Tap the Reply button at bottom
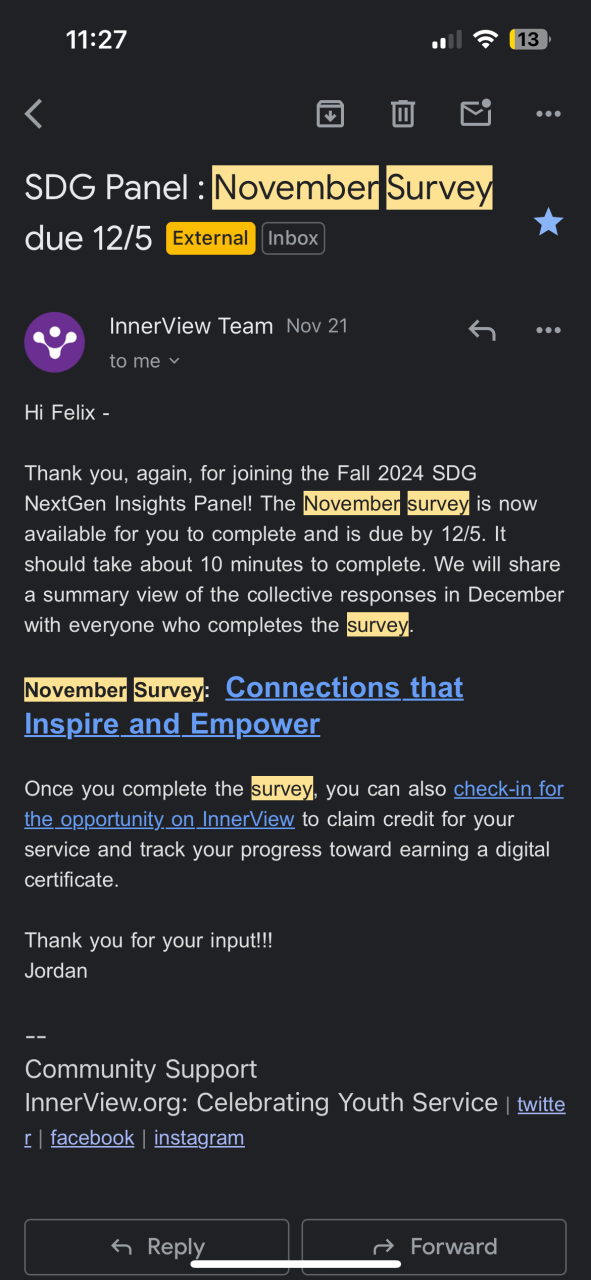Screen dimensions: 591x1280 [157, 1247]
